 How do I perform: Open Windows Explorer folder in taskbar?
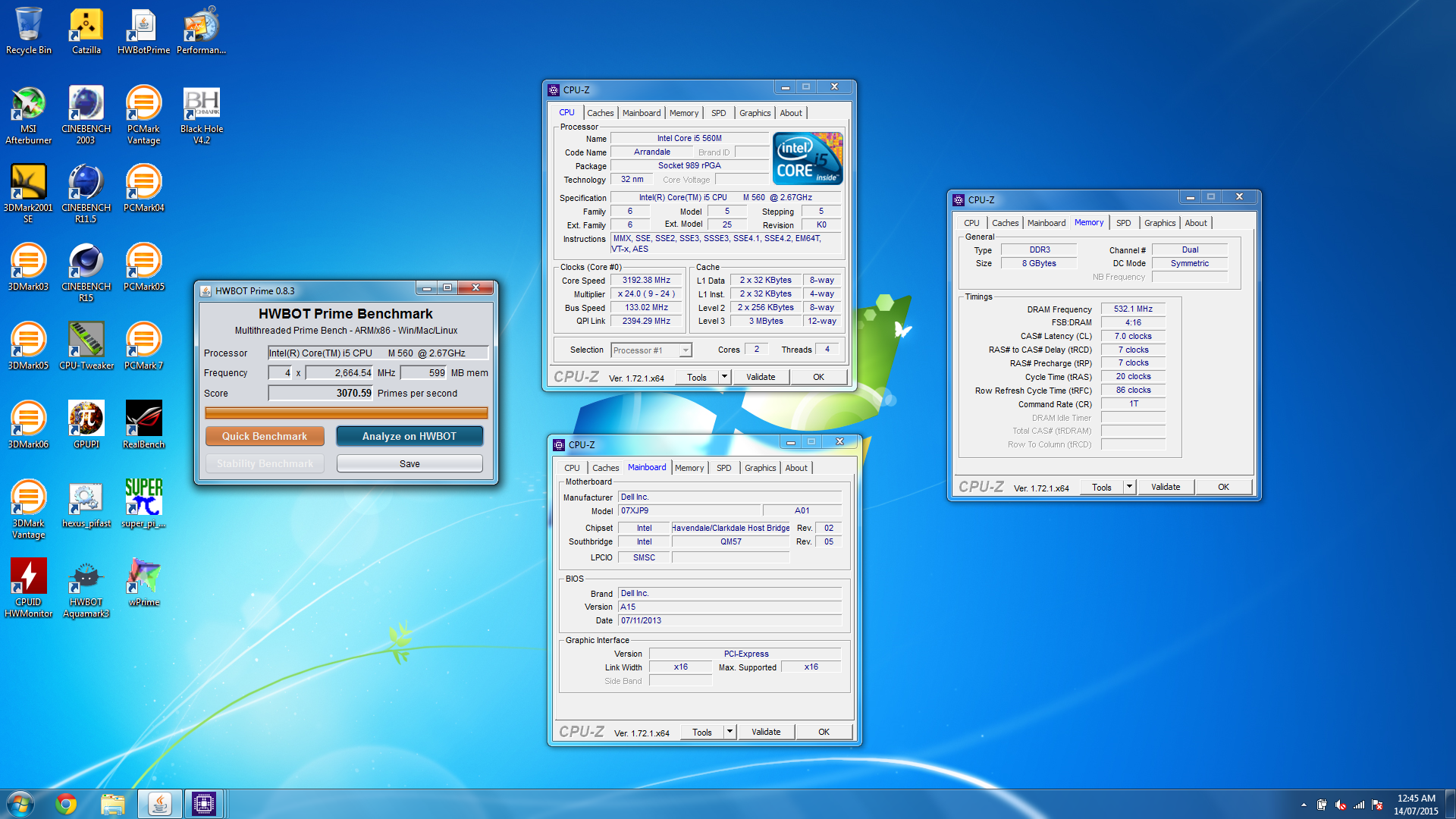[113, 804]
